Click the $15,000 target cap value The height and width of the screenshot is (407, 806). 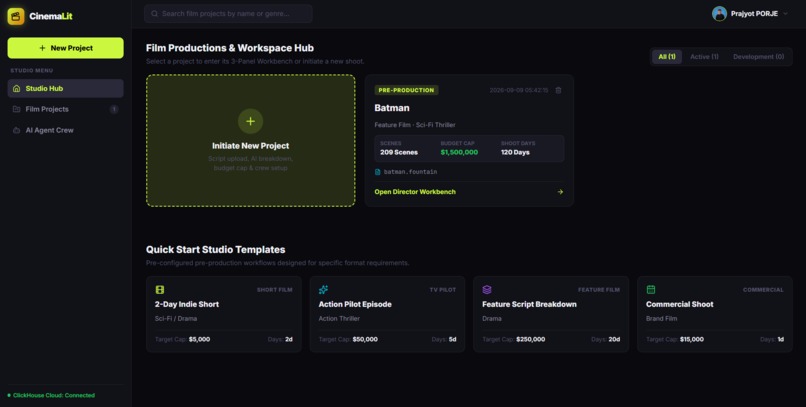click(692, 339)
